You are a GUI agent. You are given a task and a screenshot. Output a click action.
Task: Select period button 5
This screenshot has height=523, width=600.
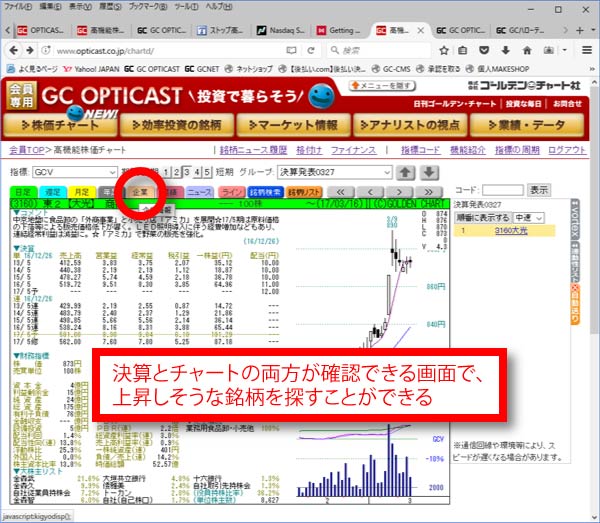[207, 172]
